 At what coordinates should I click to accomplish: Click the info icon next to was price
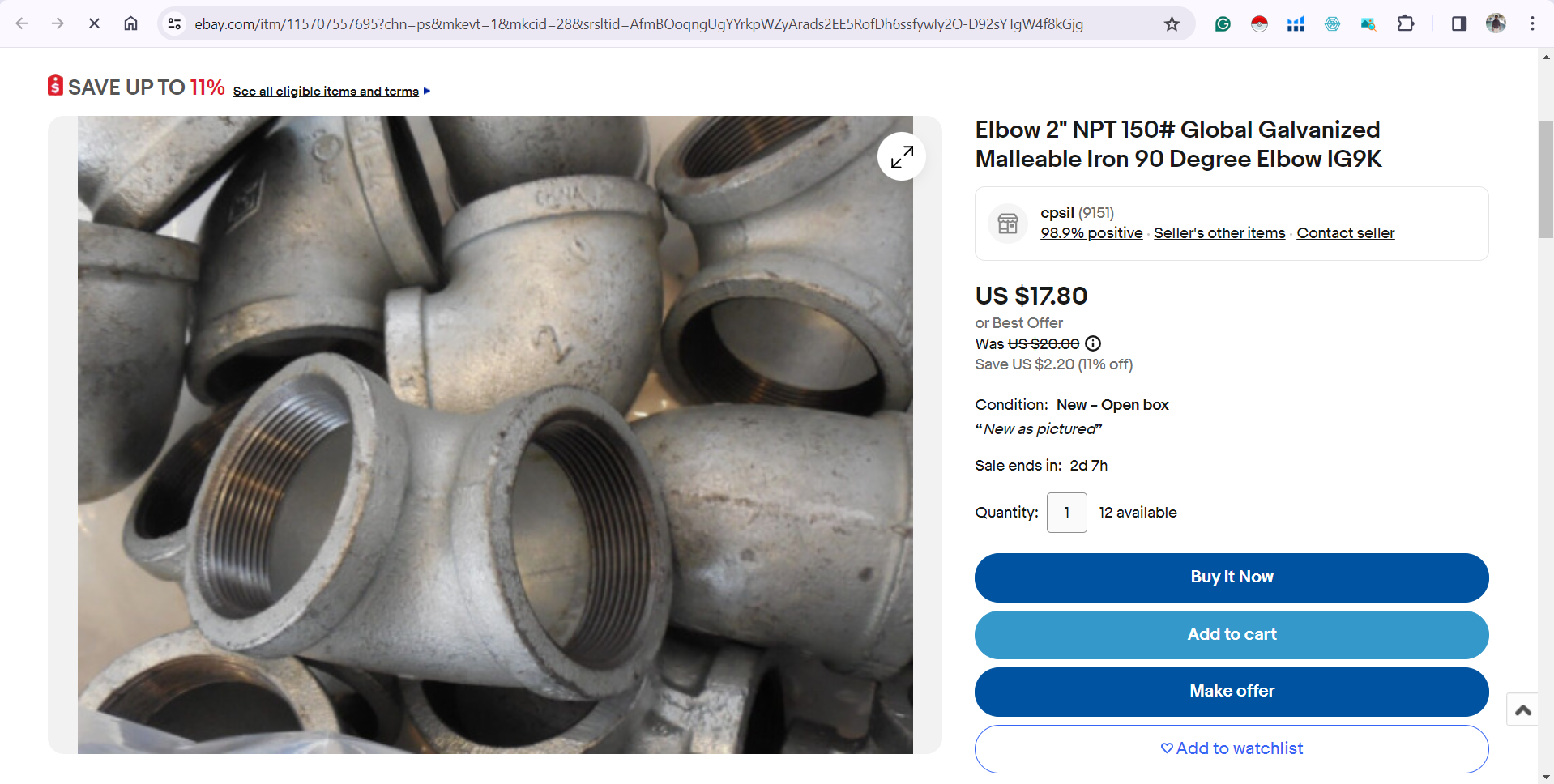(1093, 343)
